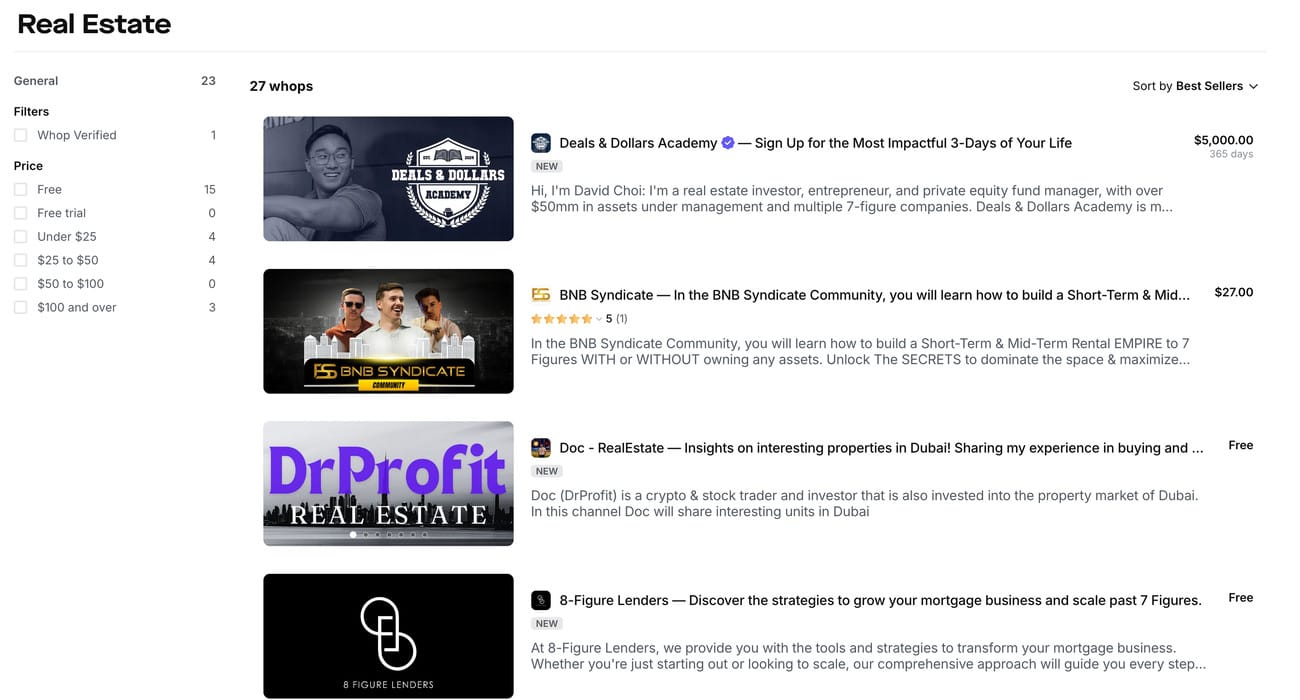Click the blue verified badge icon

pyautogui.click(x=728, y=143)
